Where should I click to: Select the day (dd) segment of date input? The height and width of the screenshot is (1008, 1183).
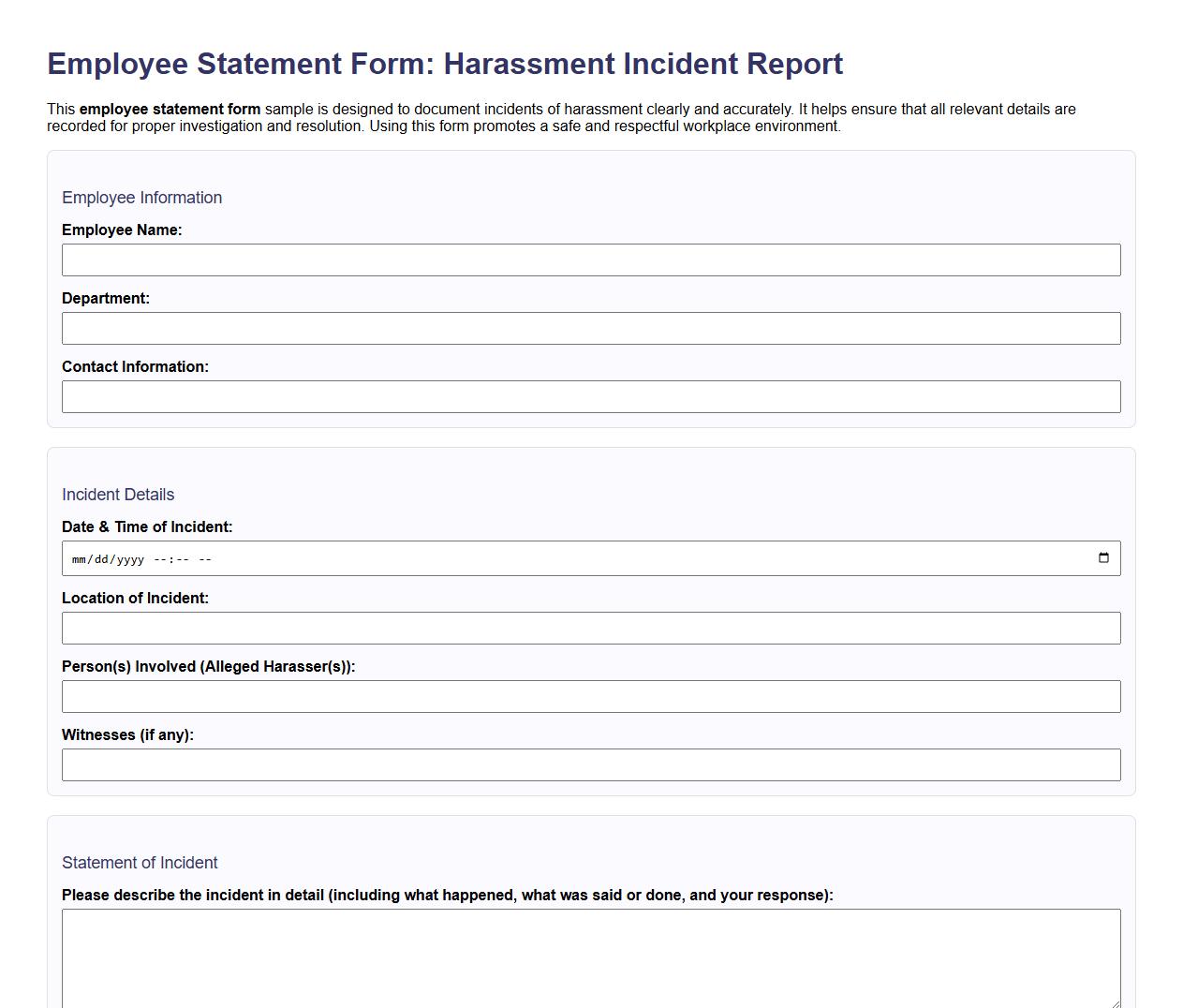(103, 558)
